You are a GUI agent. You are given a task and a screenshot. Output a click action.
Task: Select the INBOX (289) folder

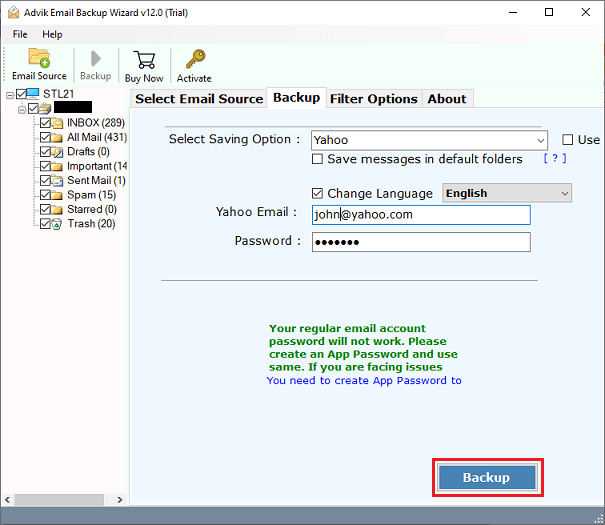pos(95,123)
